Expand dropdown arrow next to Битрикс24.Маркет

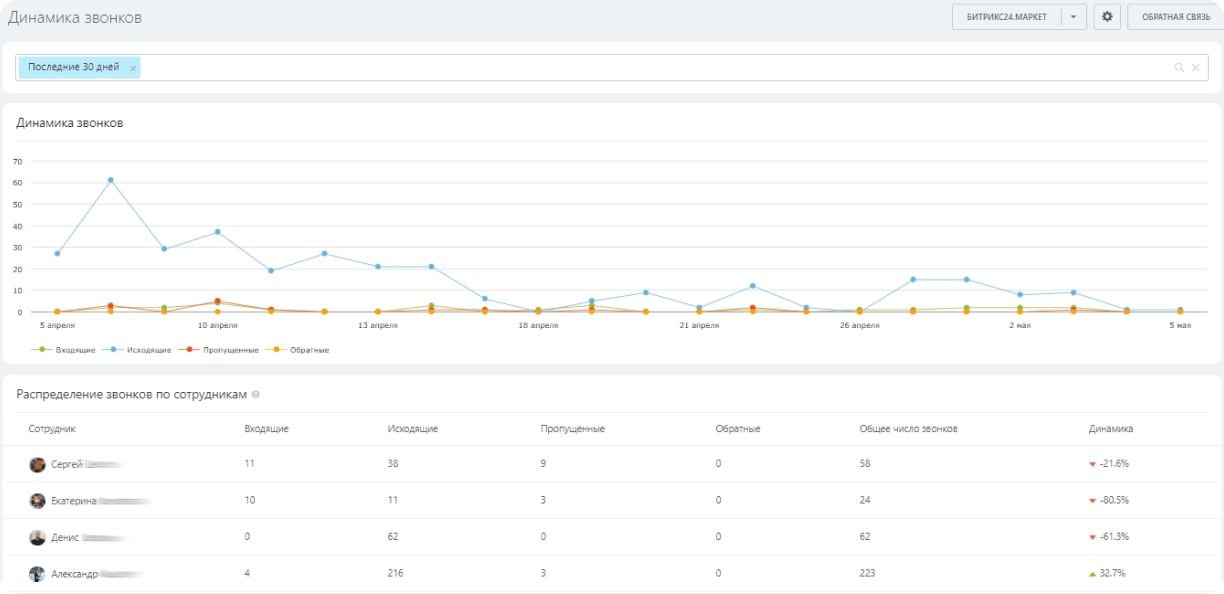tap(1073, 17)
